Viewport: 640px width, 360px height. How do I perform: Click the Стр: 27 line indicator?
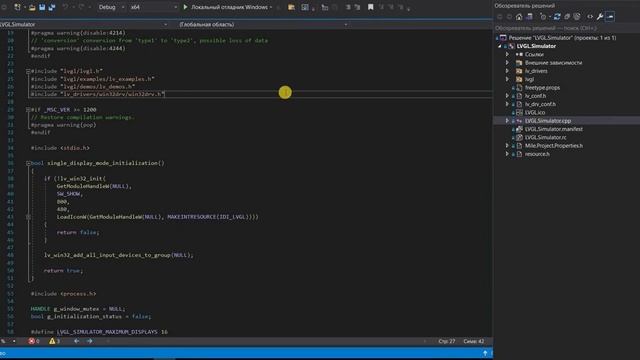pos(447,341)
